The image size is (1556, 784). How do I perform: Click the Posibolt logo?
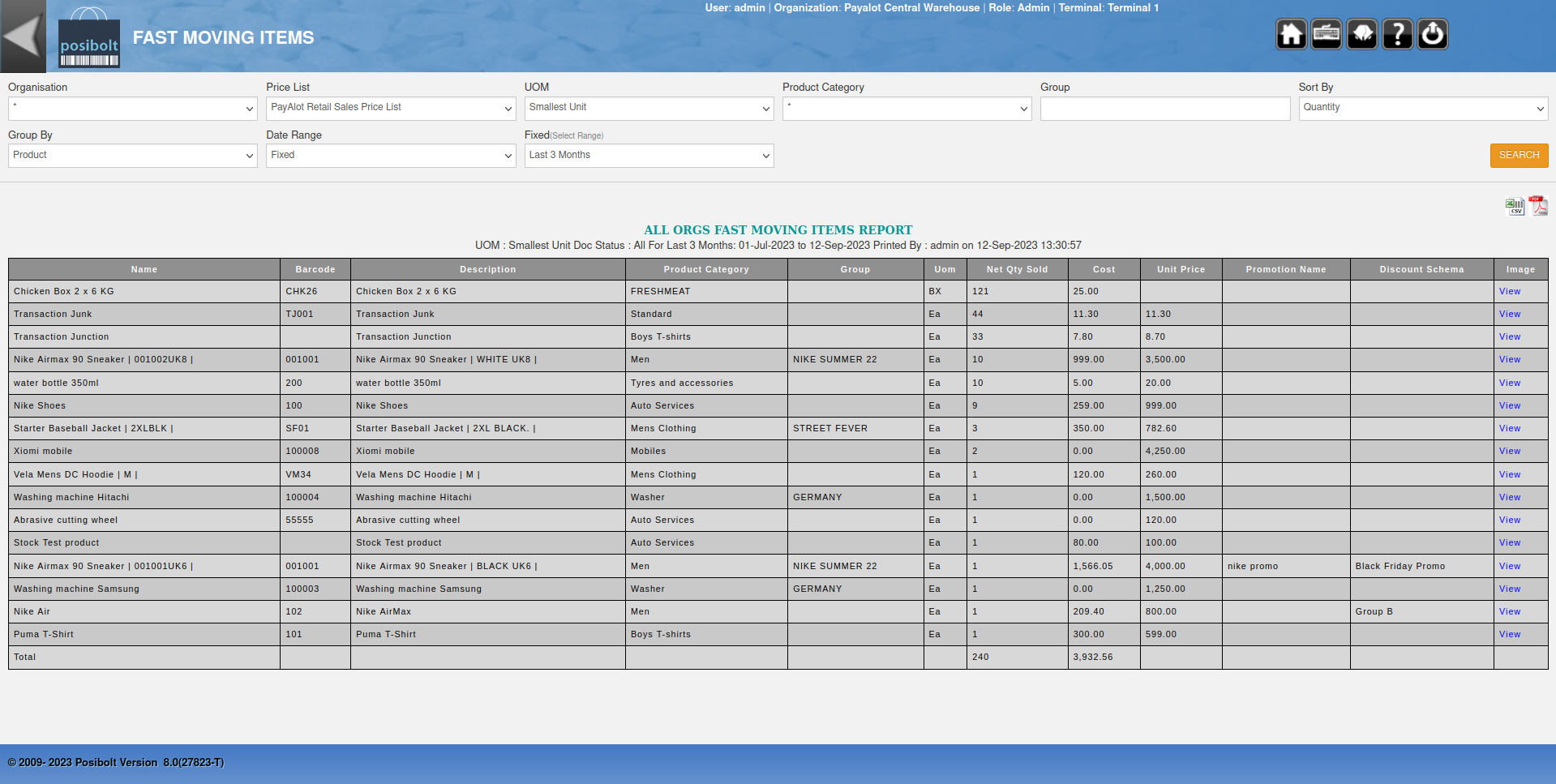tap(89, 39)
